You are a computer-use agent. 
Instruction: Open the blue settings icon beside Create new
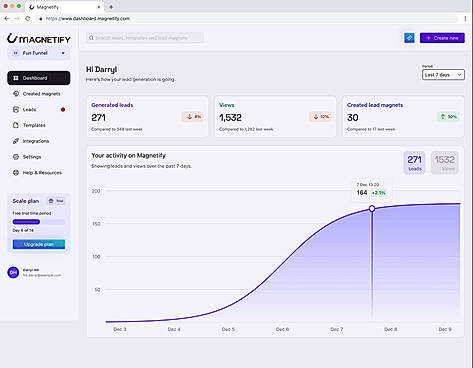(409, 38)
